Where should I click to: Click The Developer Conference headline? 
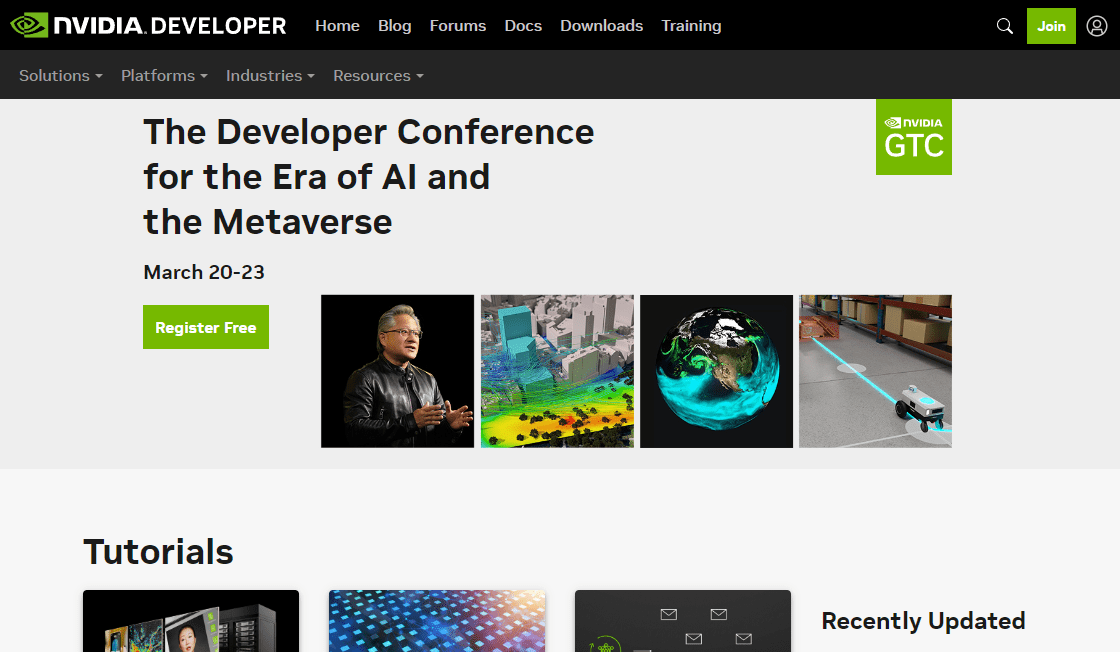[369, 177]
